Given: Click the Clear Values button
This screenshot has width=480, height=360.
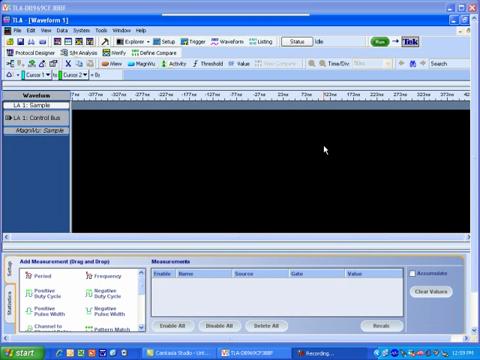Looking at the screenshot, I should point(431,292).
